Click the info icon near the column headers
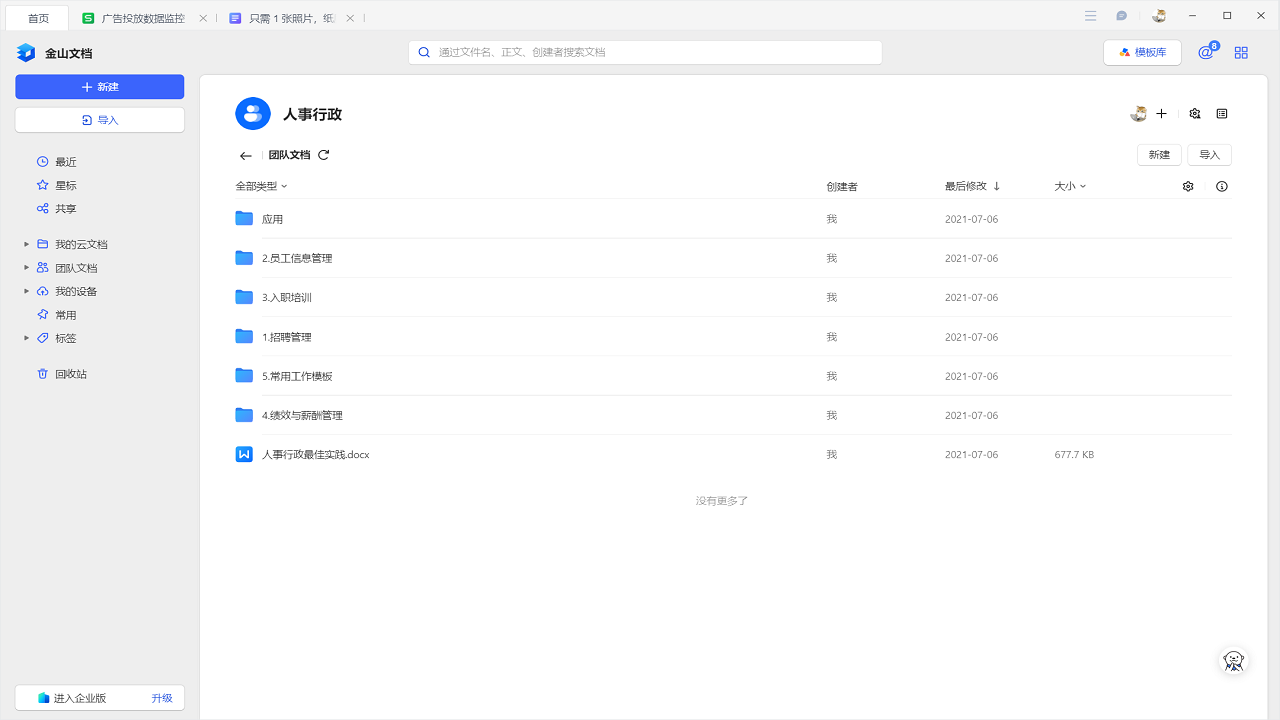Viewport: 1280px width, 720px height. [1221, 186]
